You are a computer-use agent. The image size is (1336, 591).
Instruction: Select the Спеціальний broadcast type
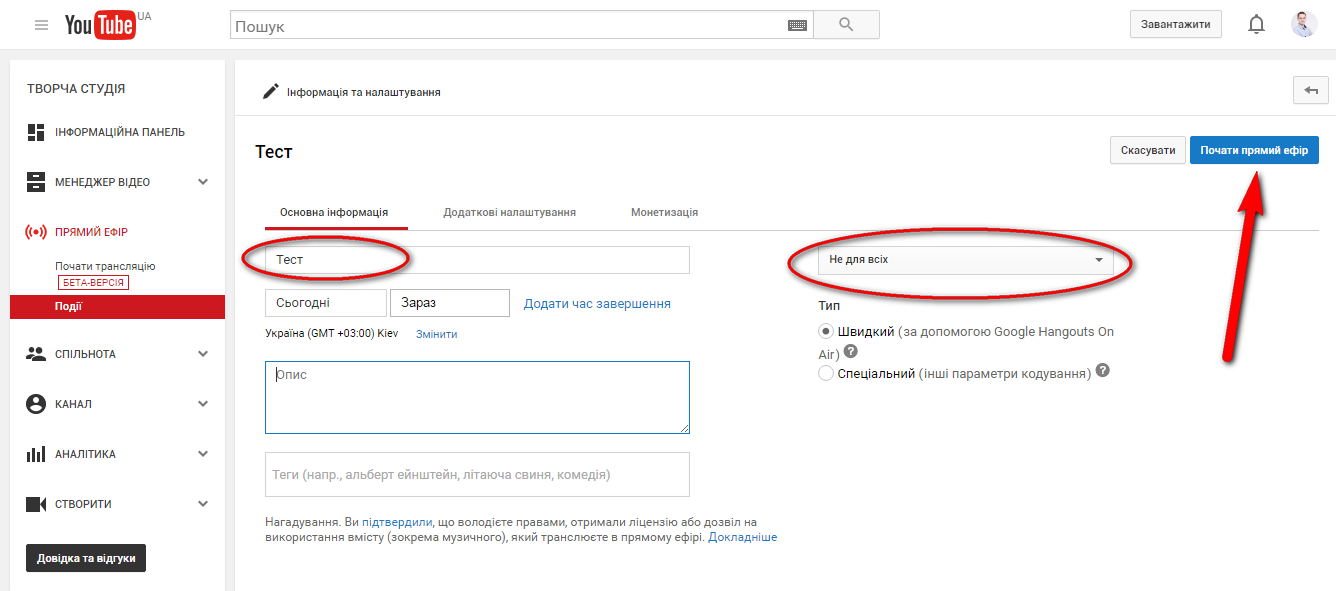[826, 373]
